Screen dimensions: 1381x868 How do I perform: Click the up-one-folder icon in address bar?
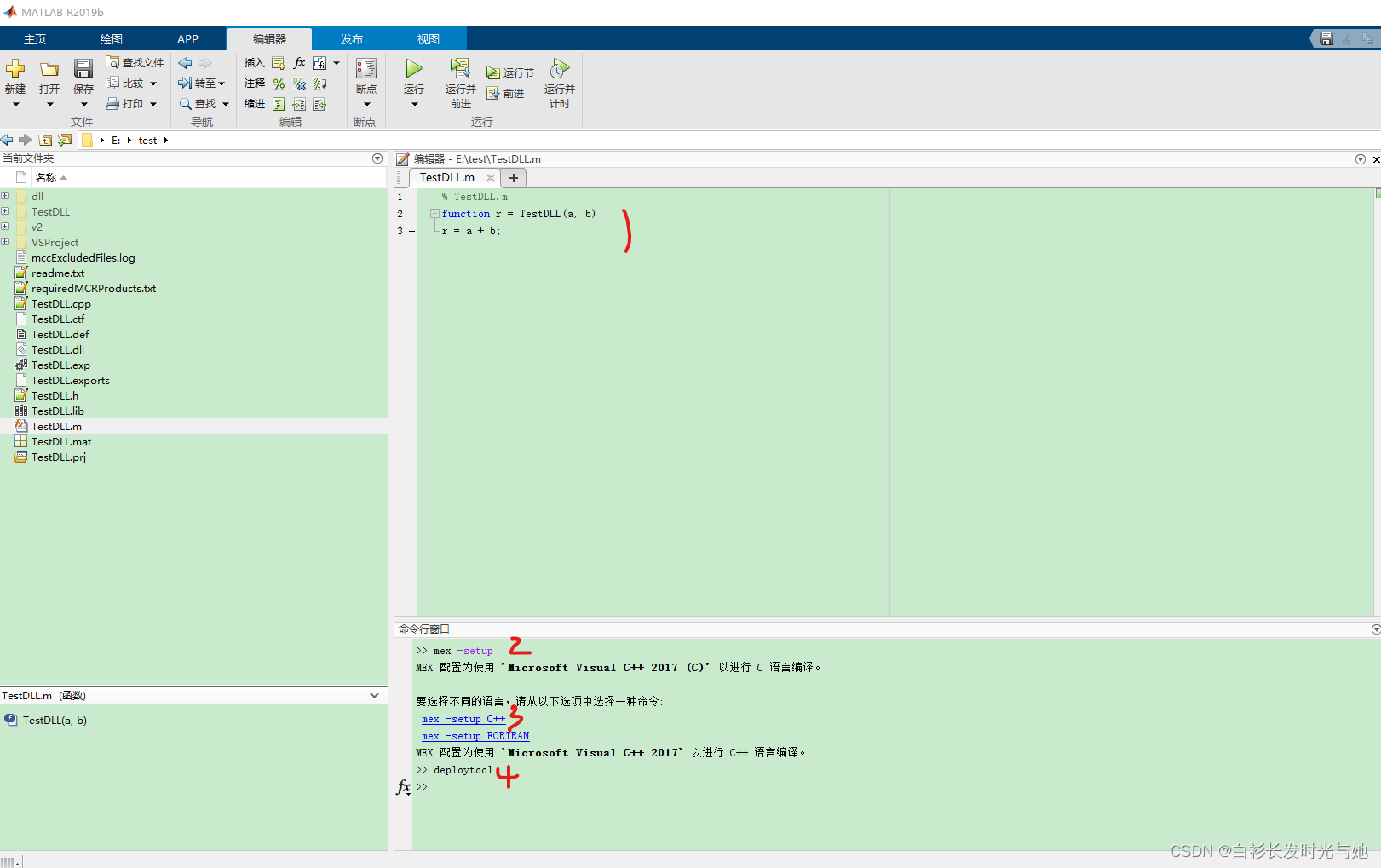tap(45, 140)
